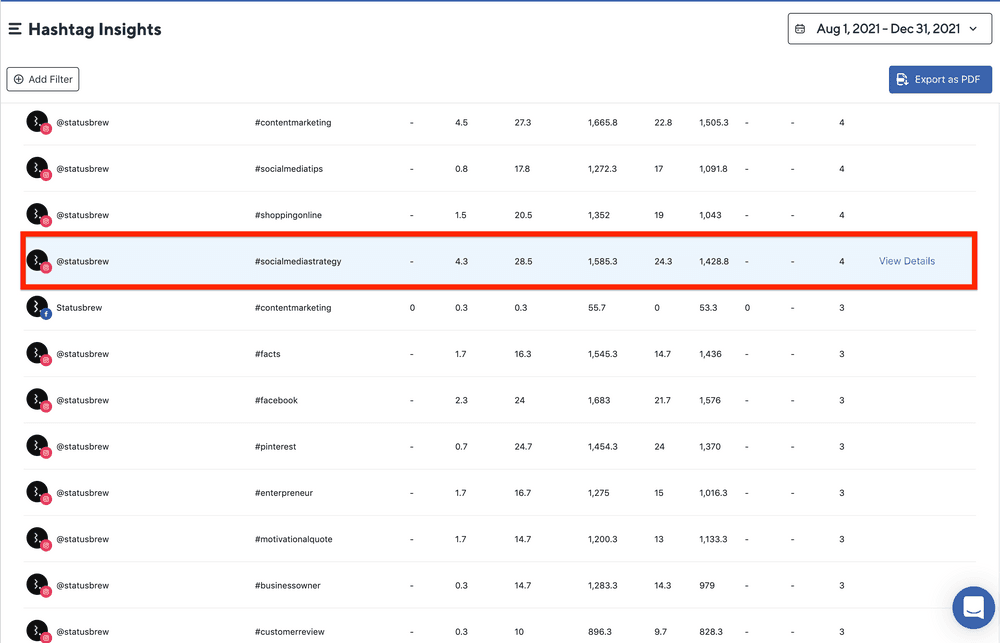Screen dimensions: 1000x643
Task: Click the PDF export icon
Action: point(902,80)
